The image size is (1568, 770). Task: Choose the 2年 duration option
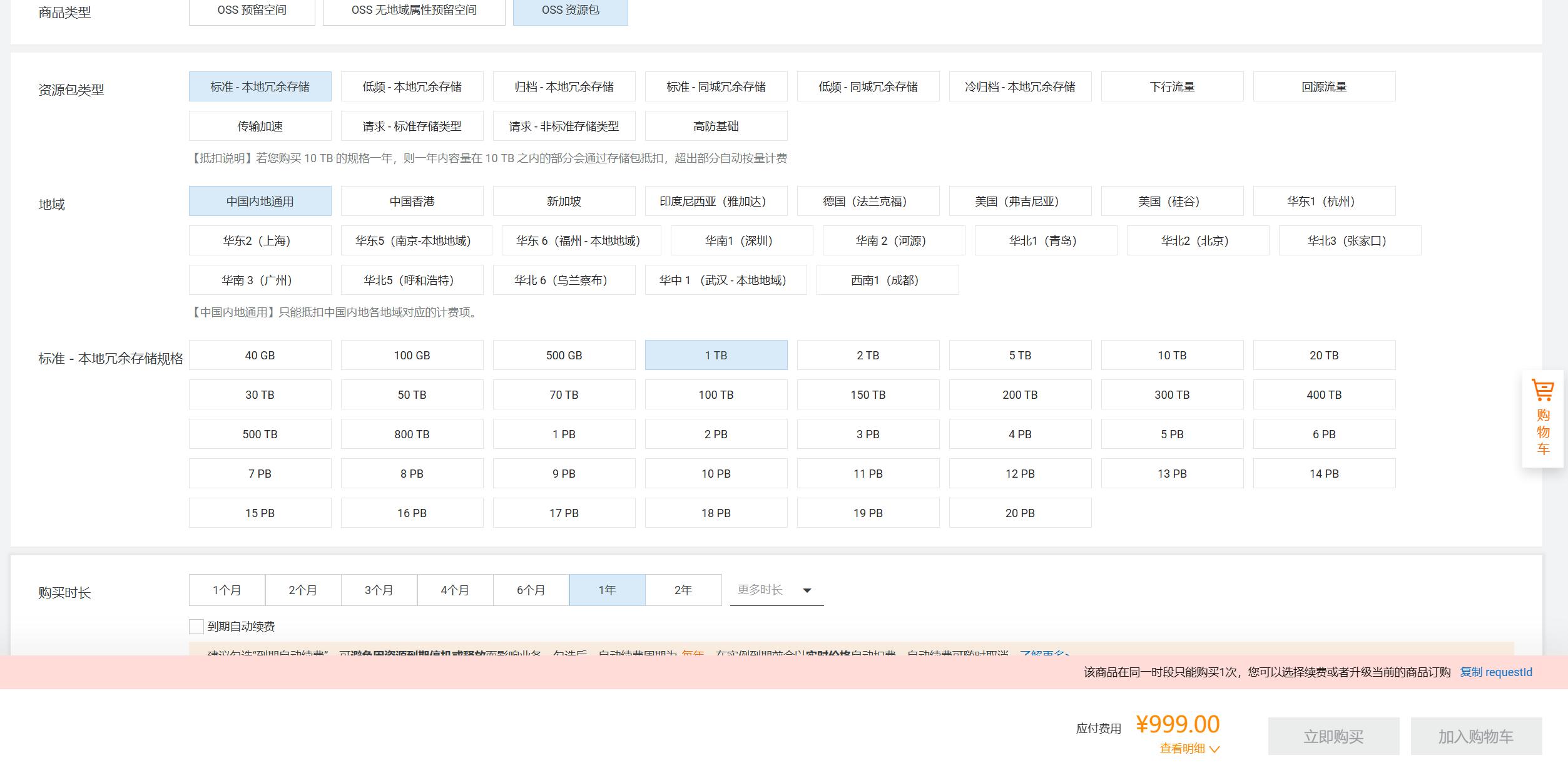(x=683, y=590)
